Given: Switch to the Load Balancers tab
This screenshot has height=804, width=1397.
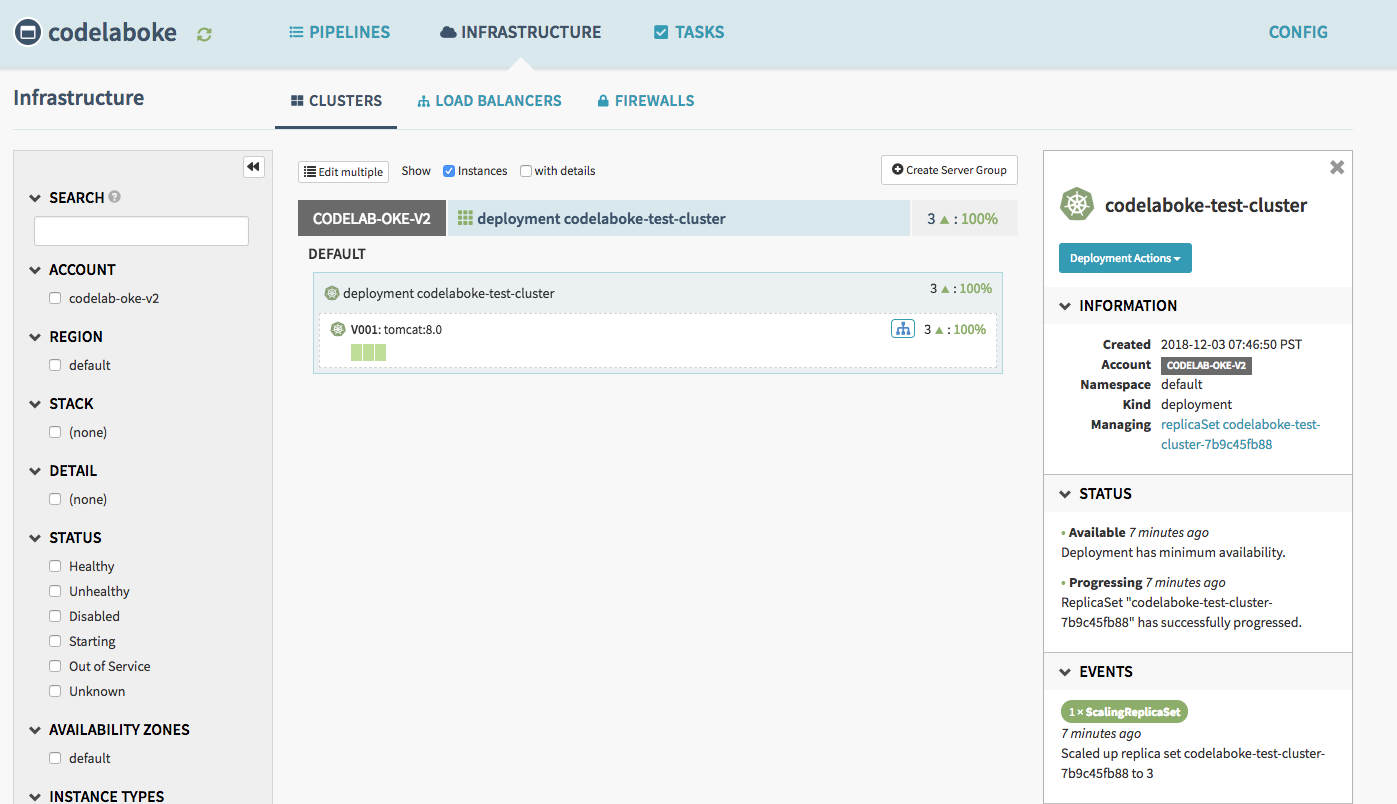Looking at the screenshot, I should click(489, 101).
